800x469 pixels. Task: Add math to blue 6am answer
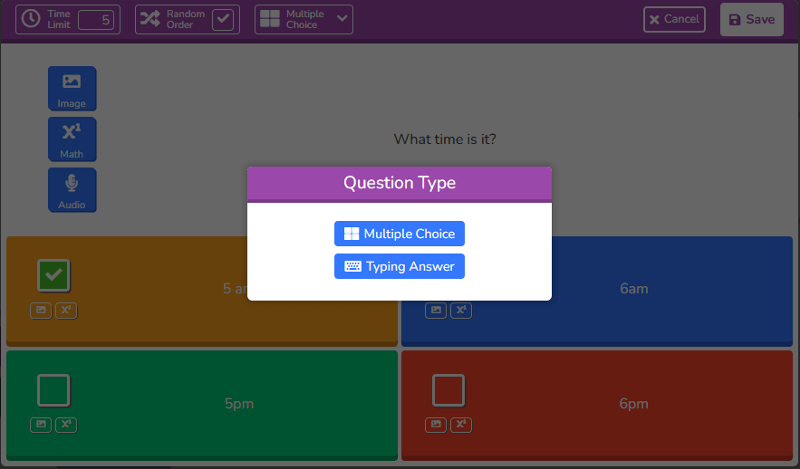click(461, 310)
